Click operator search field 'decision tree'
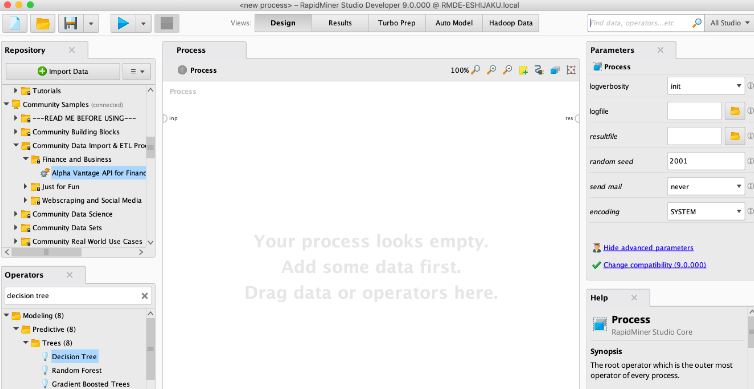This screenshot has height=389, width=754. coord(71,296)
